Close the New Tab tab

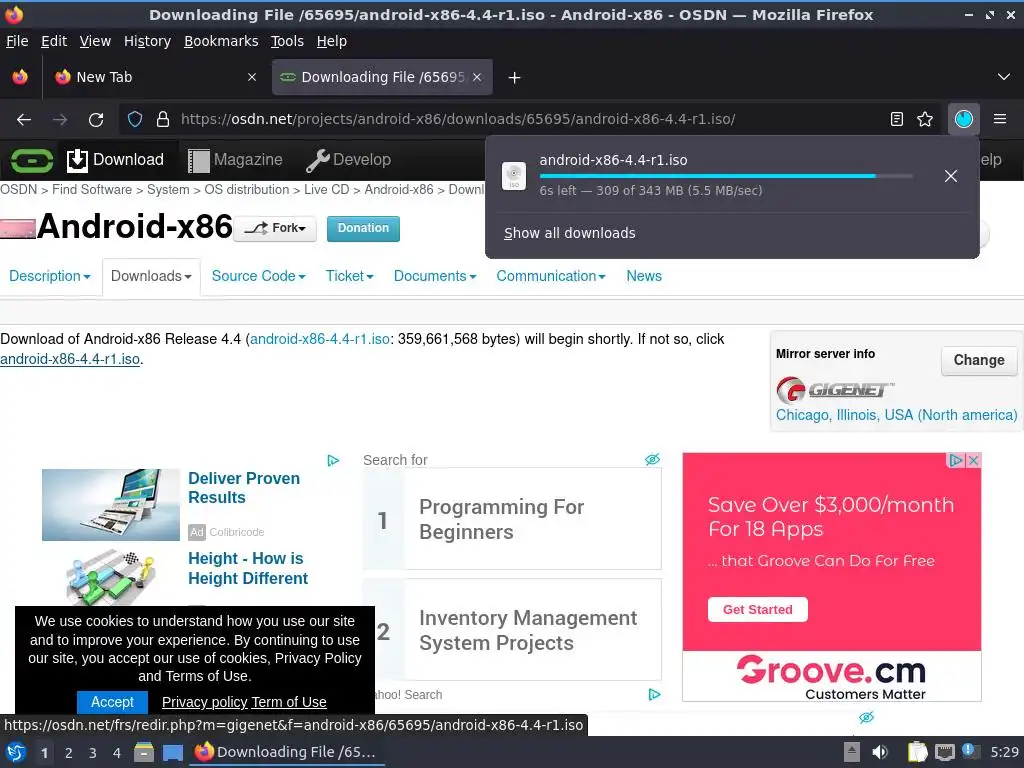click(x=252, y=77)
